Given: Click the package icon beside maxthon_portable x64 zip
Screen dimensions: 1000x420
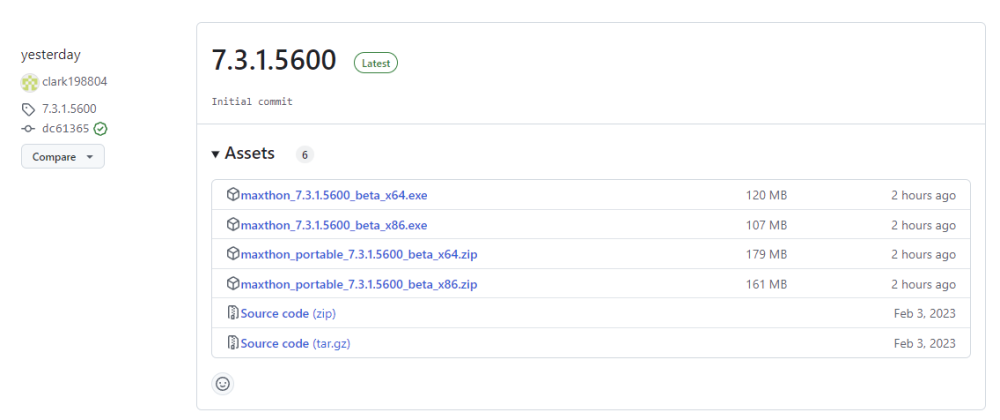Looking at the screenshot, I should [x=233, y=254].
